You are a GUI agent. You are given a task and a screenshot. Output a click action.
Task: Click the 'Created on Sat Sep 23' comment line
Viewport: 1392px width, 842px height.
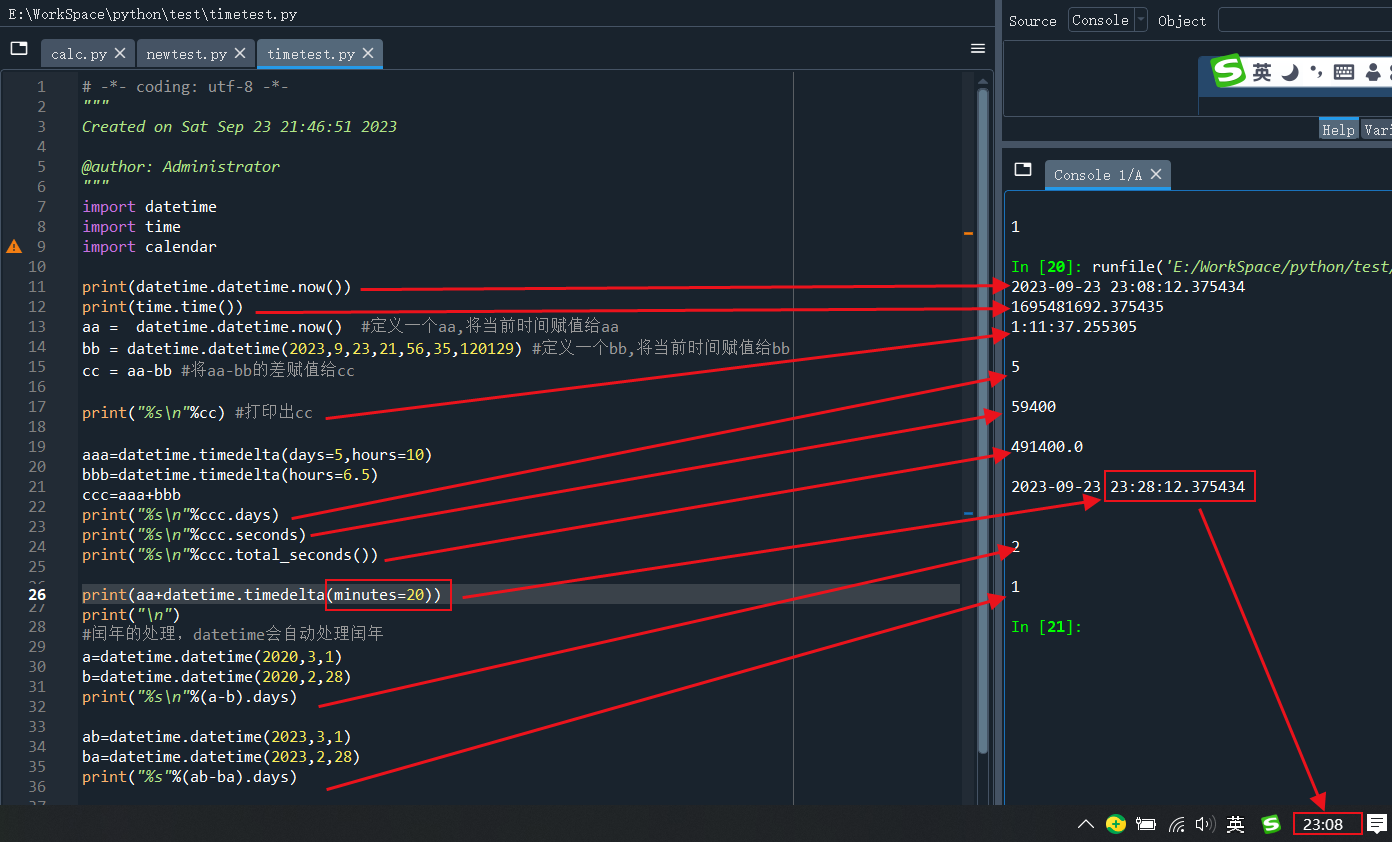pyautogui.click(x=239, y=126)
